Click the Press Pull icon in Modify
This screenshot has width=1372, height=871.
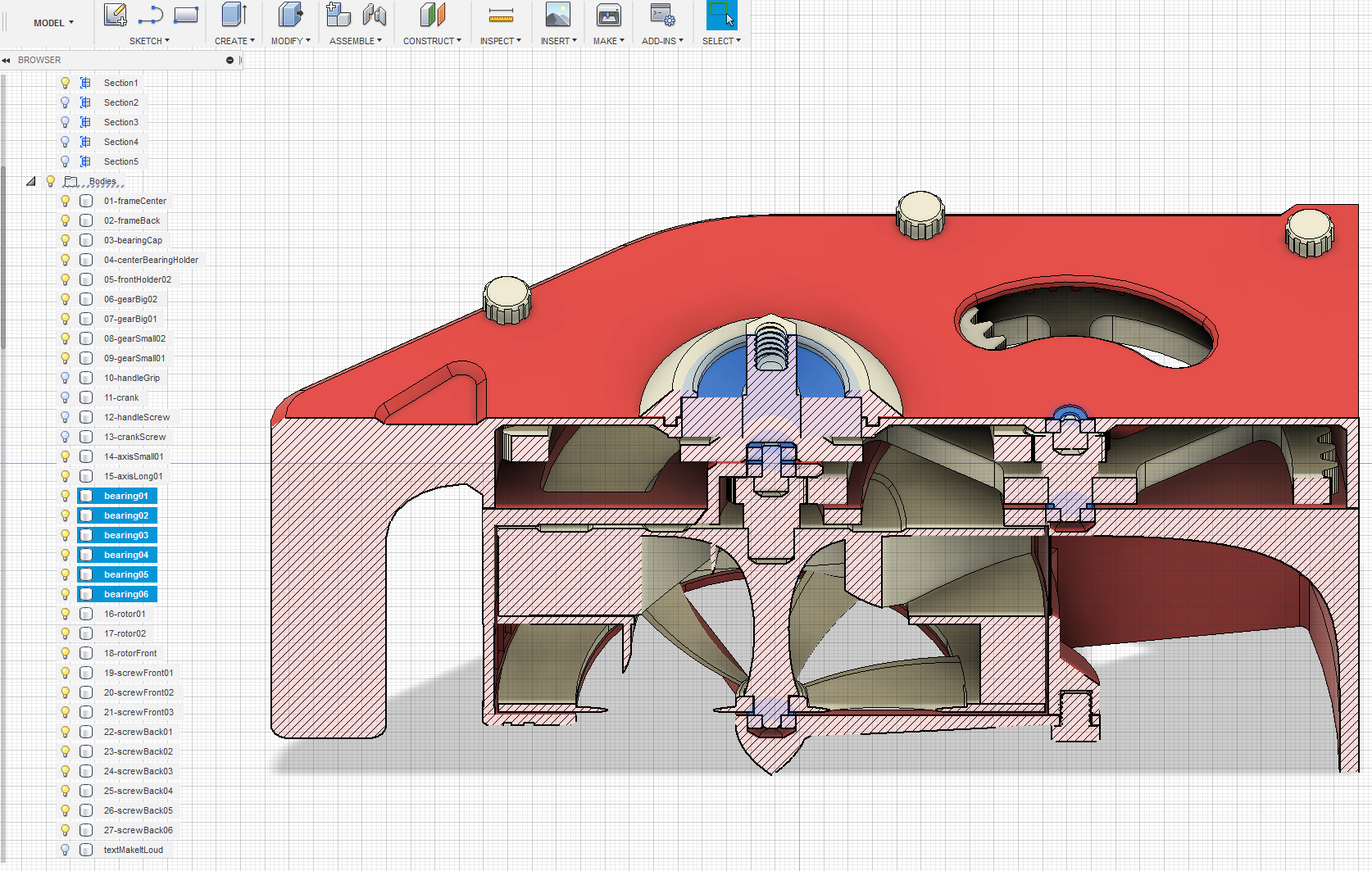click(x=290, y=15)
